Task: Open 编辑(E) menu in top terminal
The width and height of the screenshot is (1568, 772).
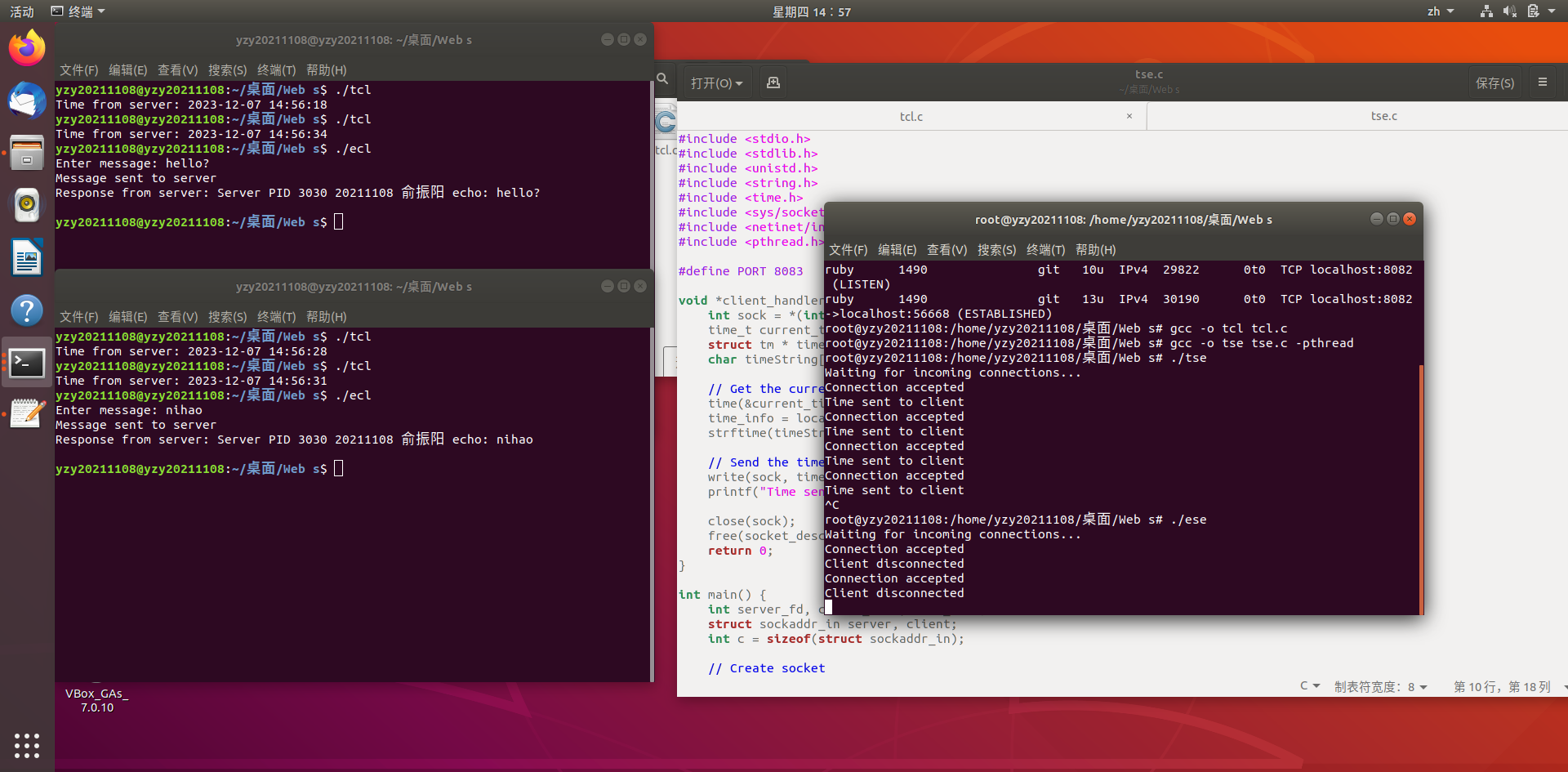Action: (128, 70)
